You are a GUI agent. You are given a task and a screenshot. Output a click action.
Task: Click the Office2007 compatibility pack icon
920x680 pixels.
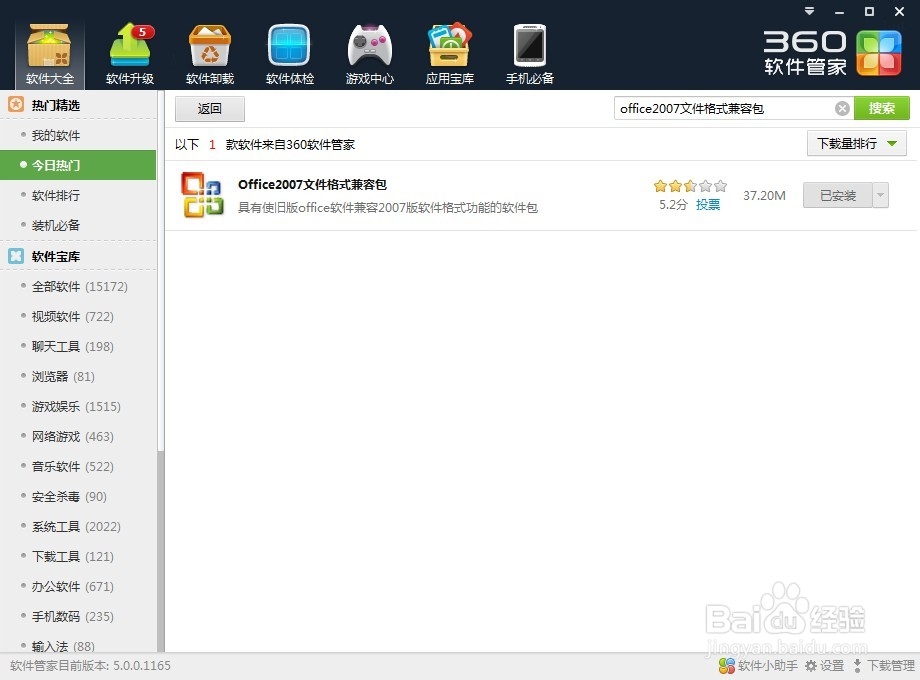coord(202,195)
